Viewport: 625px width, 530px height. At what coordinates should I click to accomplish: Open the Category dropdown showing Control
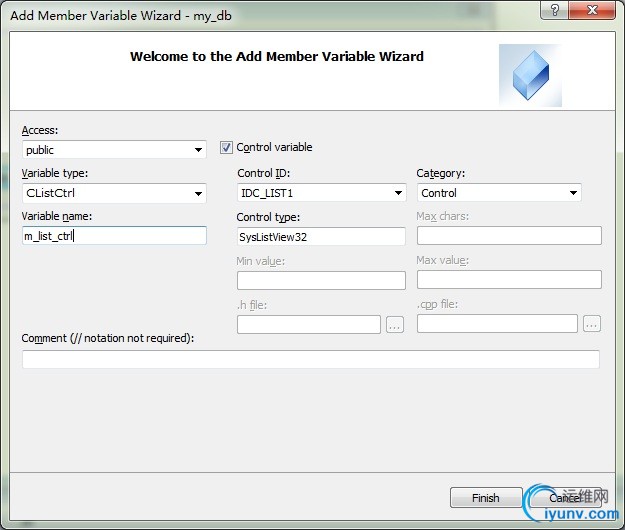tap(499, 193)
